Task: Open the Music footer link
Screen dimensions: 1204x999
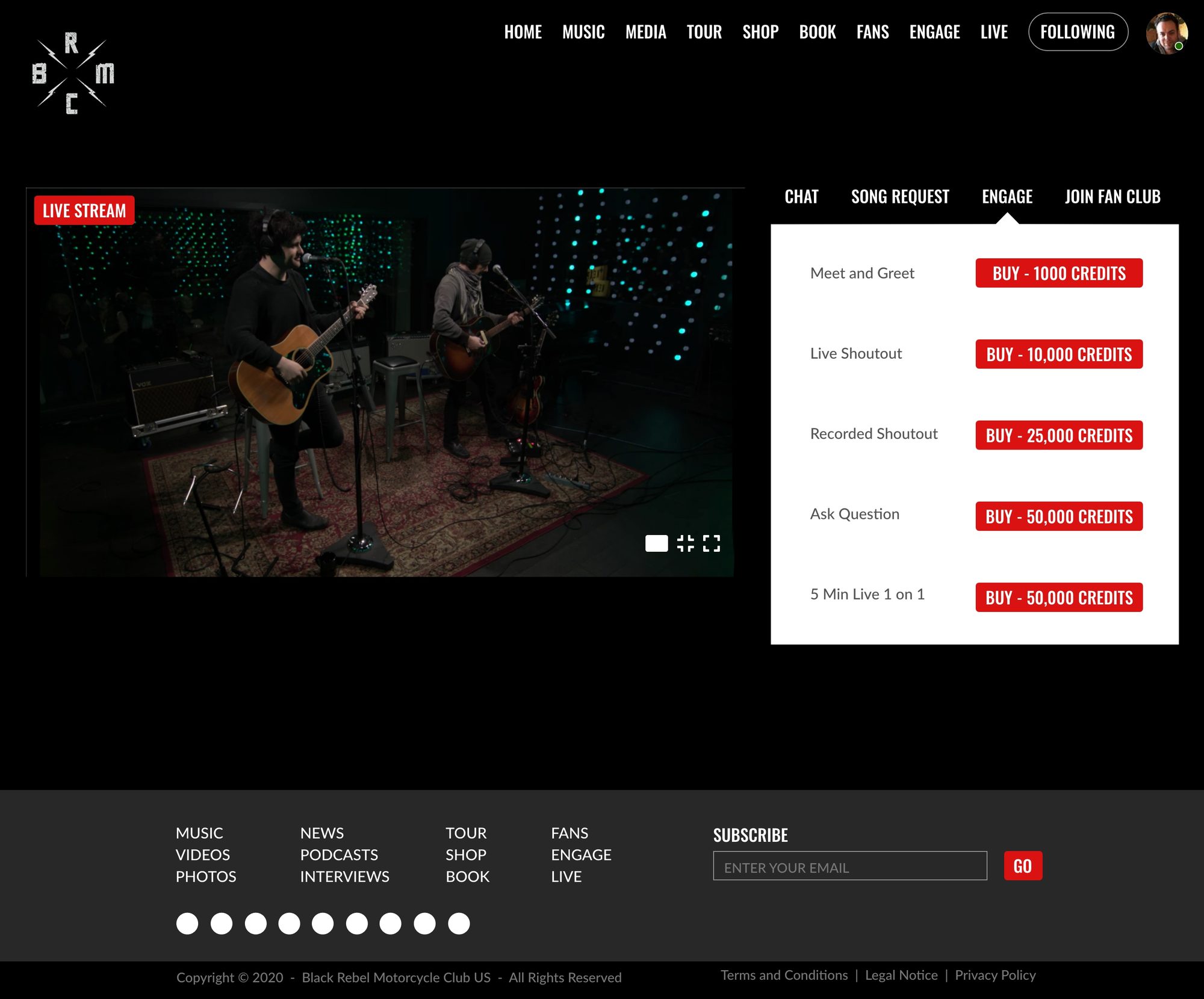Action: point(199,834)
